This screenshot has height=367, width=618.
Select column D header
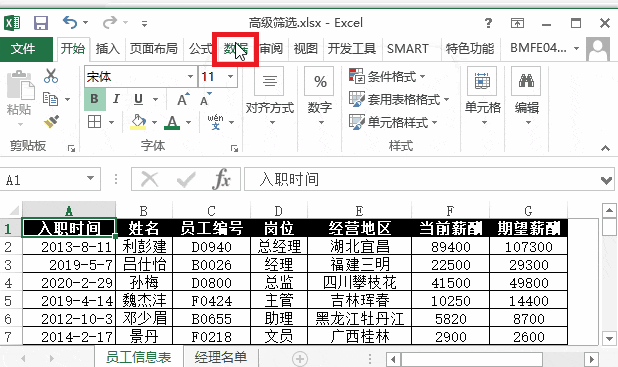pos(279,211)
